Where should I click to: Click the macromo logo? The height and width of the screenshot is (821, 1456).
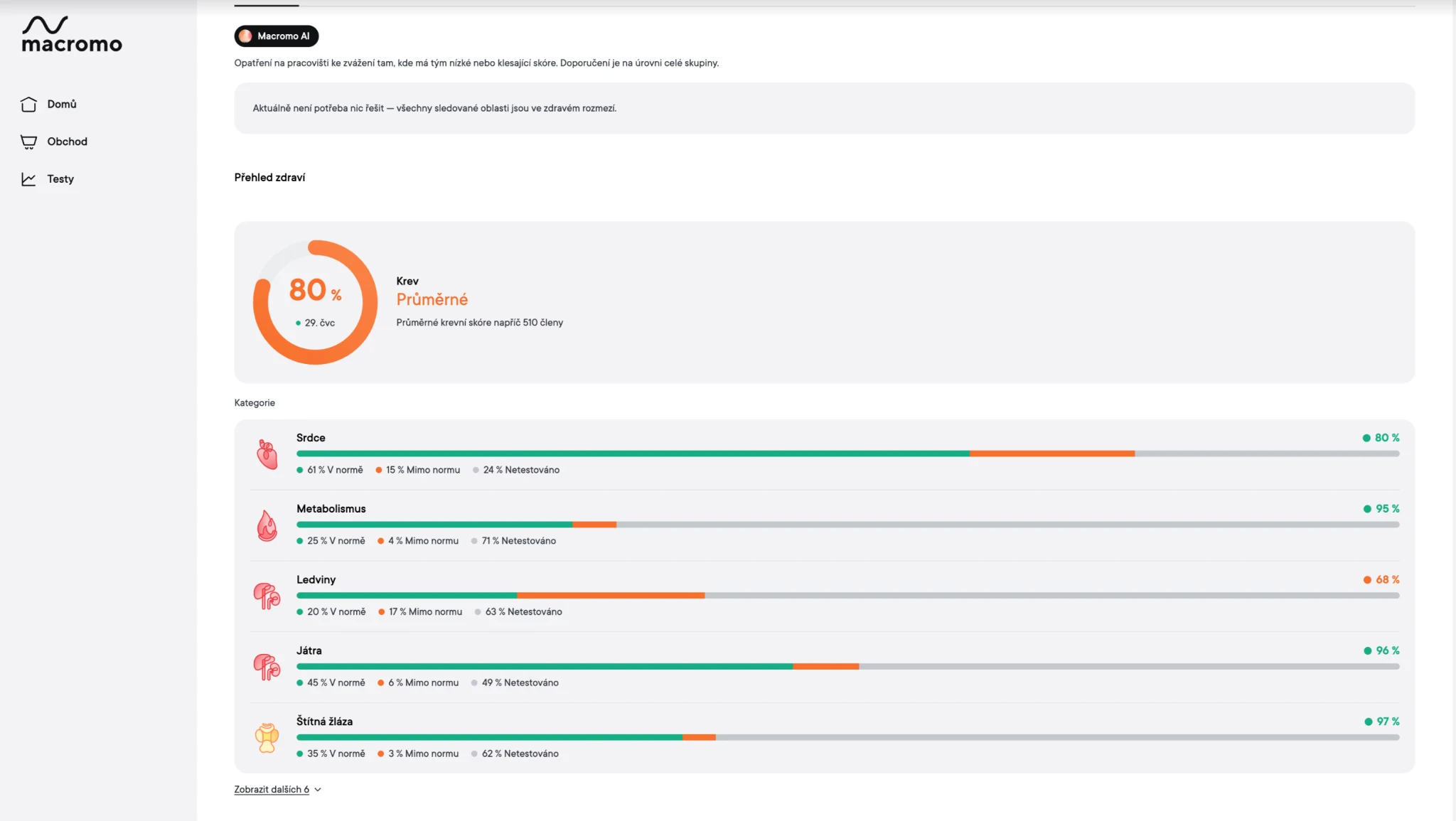click(72, 35)
